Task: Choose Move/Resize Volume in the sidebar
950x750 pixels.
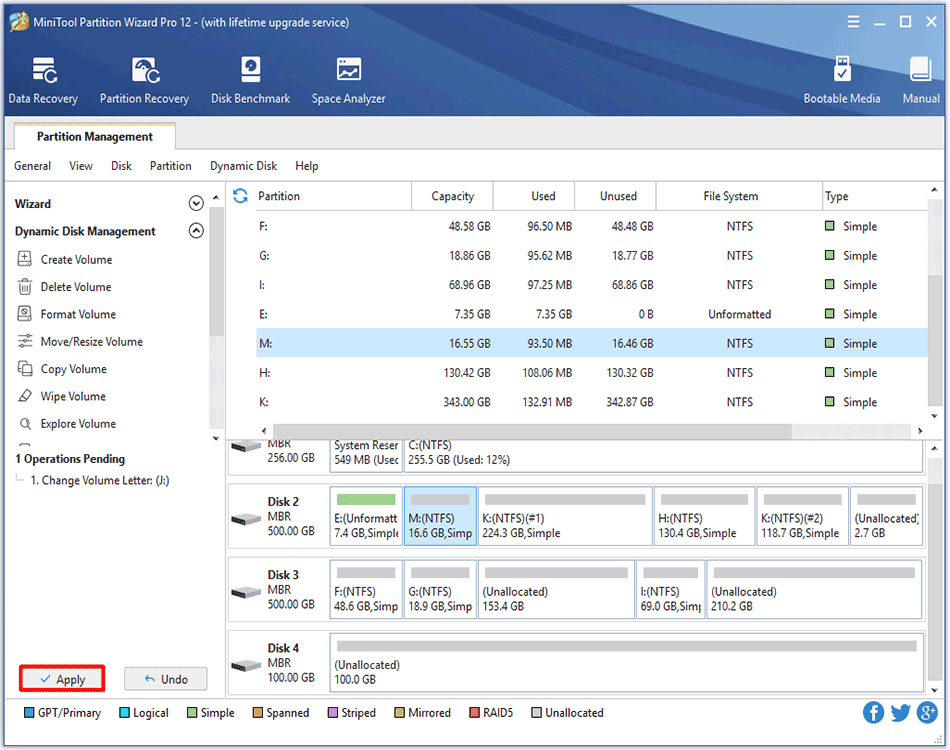Action: [x=91, y=342]
